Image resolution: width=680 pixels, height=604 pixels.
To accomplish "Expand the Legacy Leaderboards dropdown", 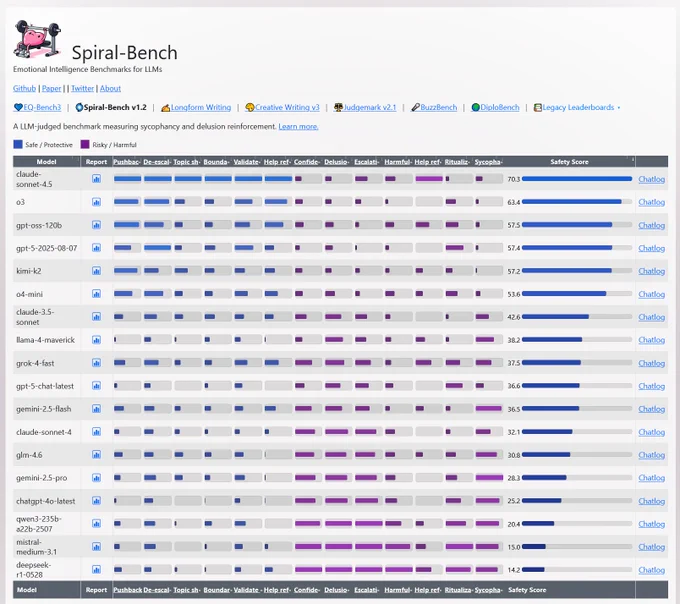I will 577,107.
